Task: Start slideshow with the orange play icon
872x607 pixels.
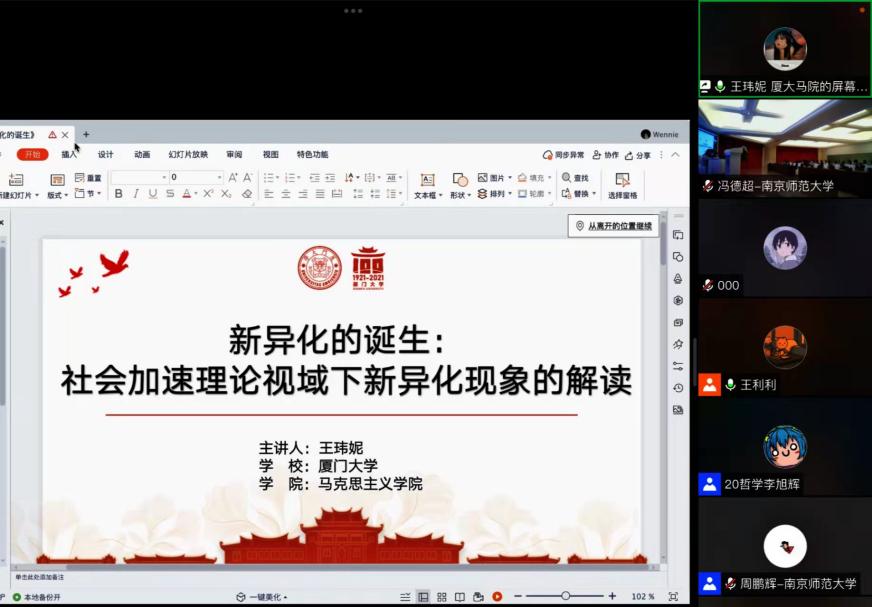Action: [x=497, y=597]
